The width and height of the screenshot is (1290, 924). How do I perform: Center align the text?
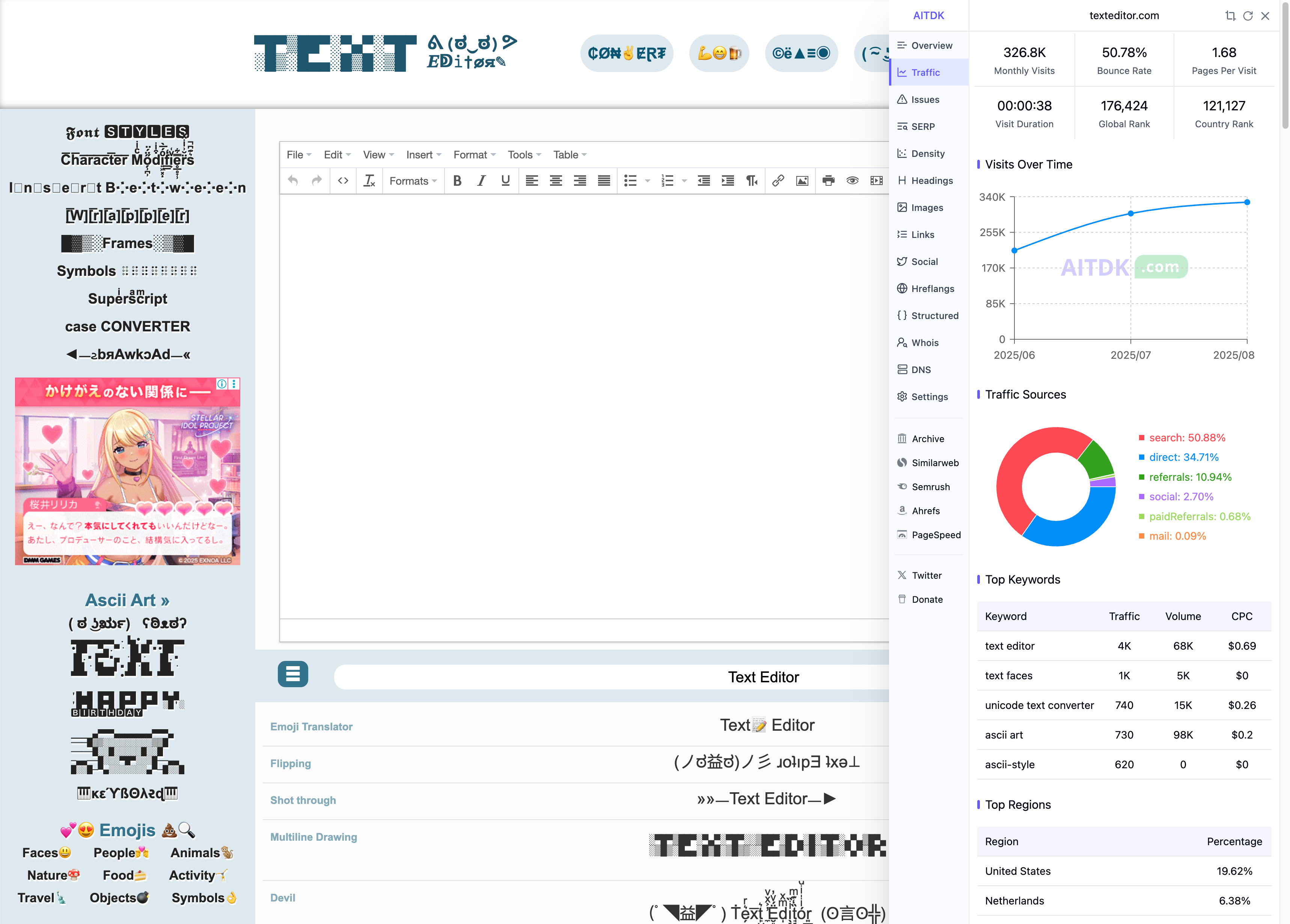point(556,181)
